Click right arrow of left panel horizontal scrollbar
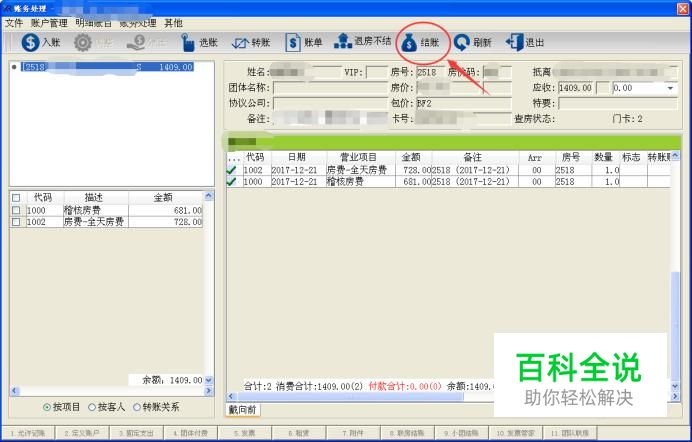This screenshot has width=692, height=442. [x=209, y=391]
